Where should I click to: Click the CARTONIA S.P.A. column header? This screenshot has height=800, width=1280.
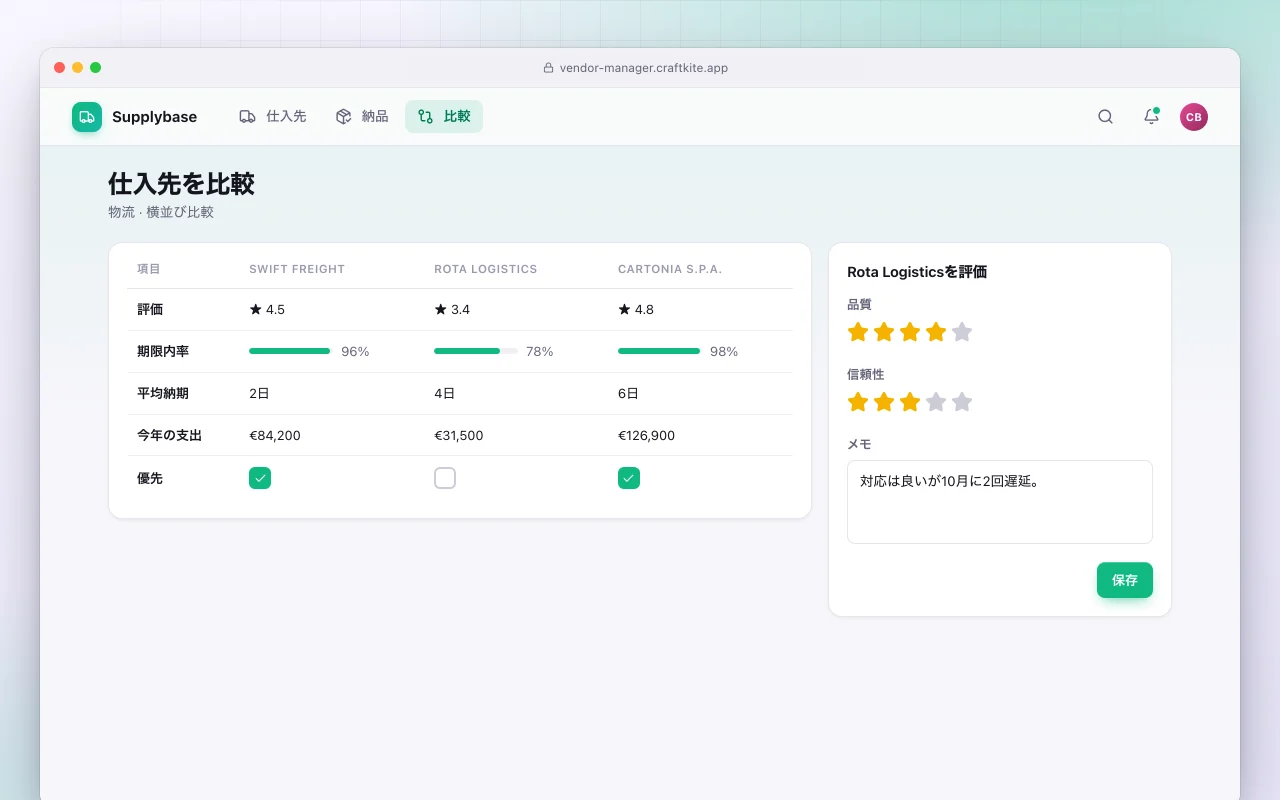(670, 269)
